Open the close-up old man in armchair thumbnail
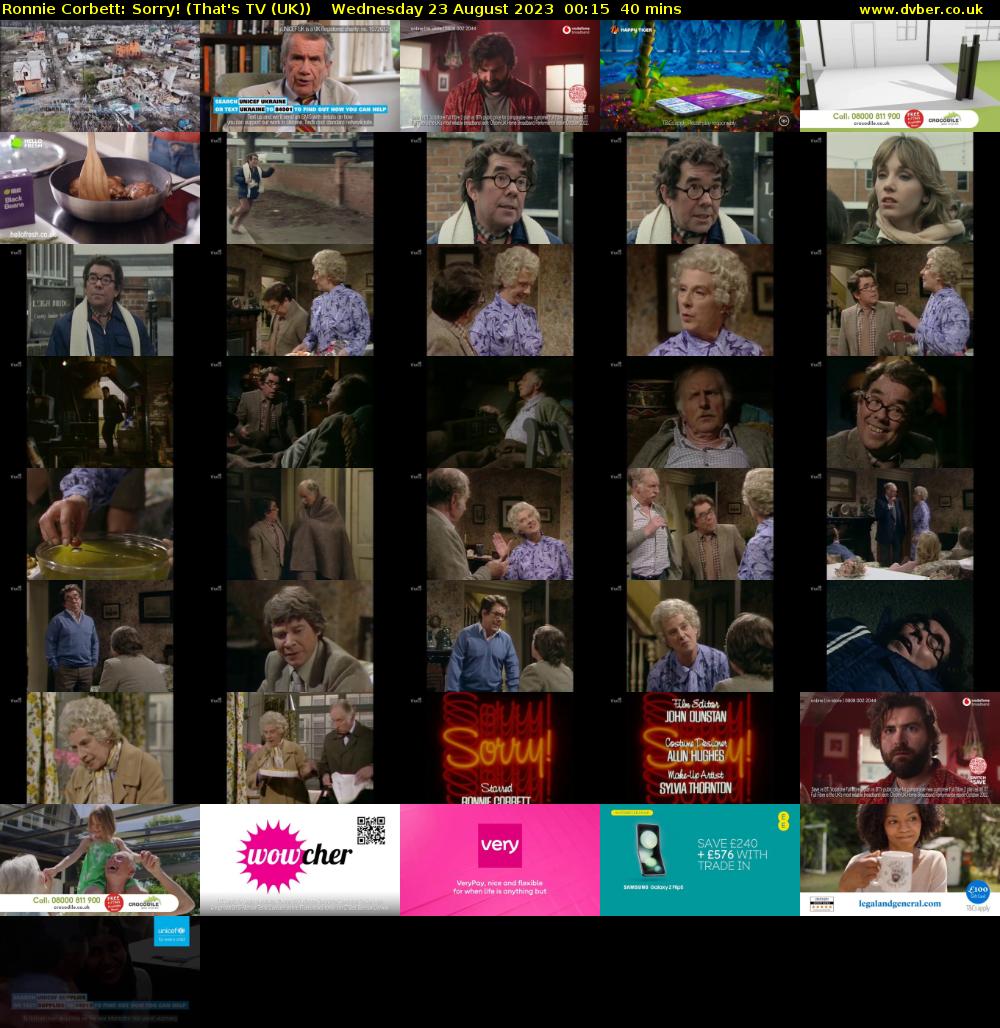The height and width of the screenshot is (1028, 1000). pyautogui.click(x=700, y=412)
